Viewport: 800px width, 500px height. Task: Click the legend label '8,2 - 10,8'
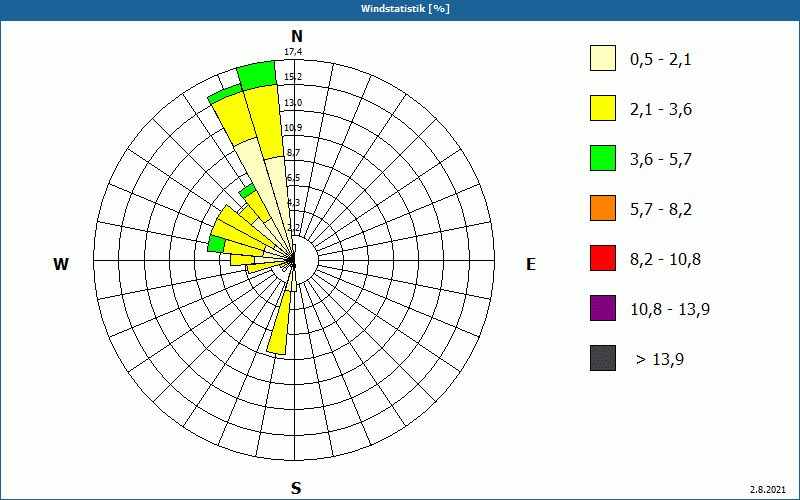[x=665, y=260]
